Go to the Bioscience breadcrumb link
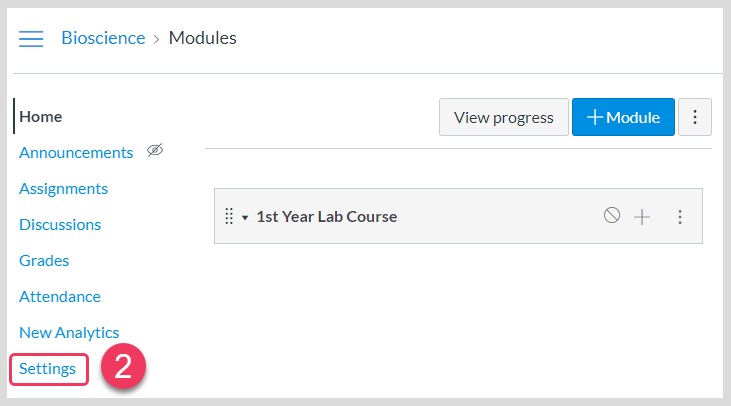 (103, 38)
